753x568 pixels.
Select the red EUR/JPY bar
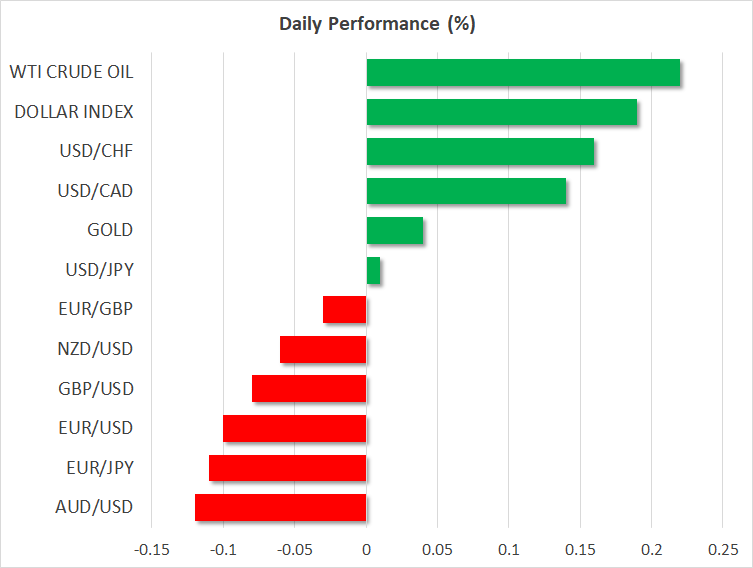(x=288, y=468)
